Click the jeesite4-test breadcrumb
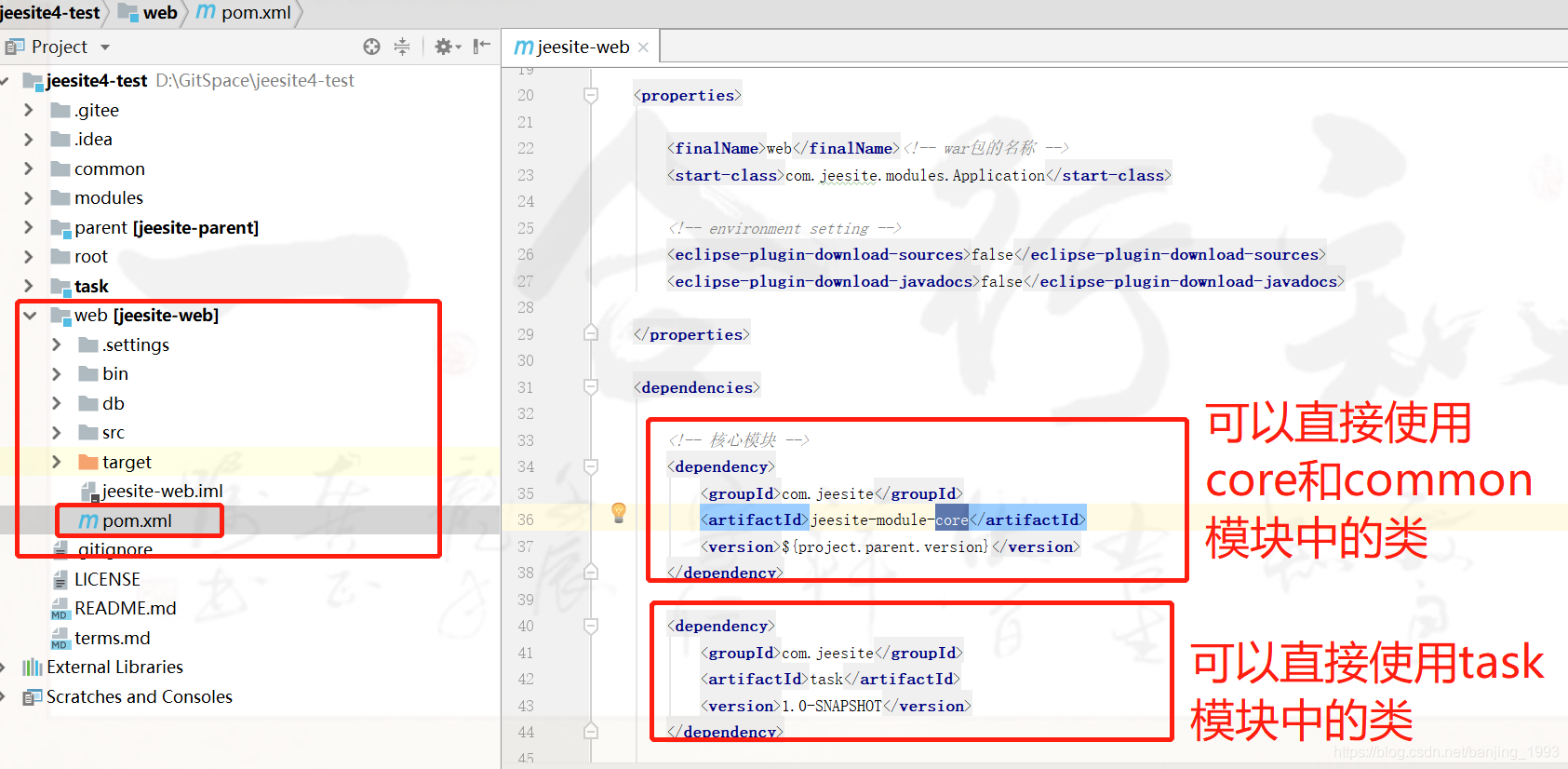1568x769 pixels. (50, 12)
